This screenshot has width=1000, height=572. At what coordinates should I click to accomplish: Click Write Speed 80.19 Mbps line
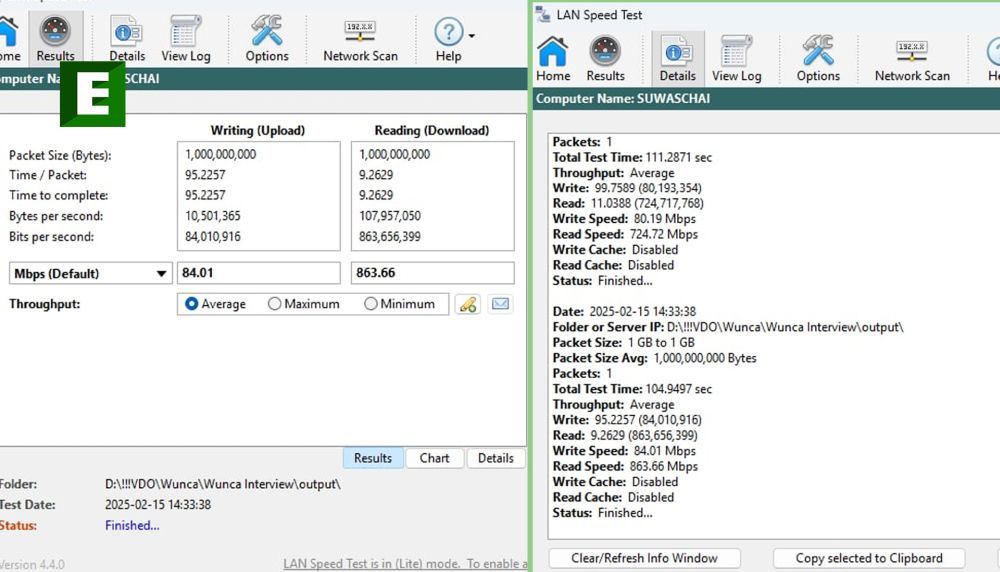tap(624, 219)
